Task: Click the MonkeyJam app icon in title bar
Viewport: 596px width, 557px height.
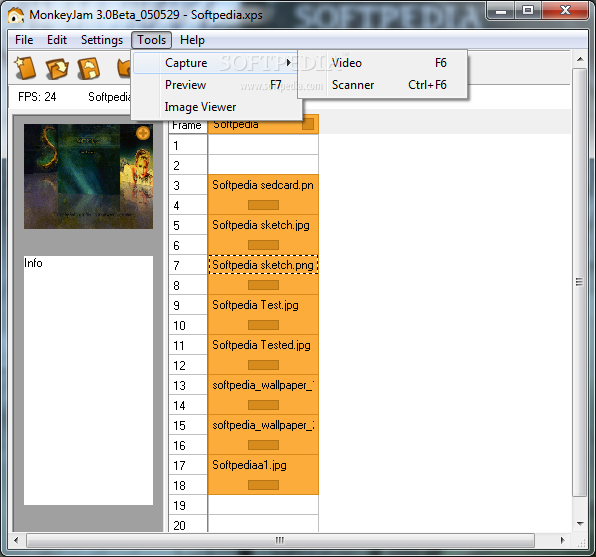Action: pyautogui.click(x=16, y=14)
